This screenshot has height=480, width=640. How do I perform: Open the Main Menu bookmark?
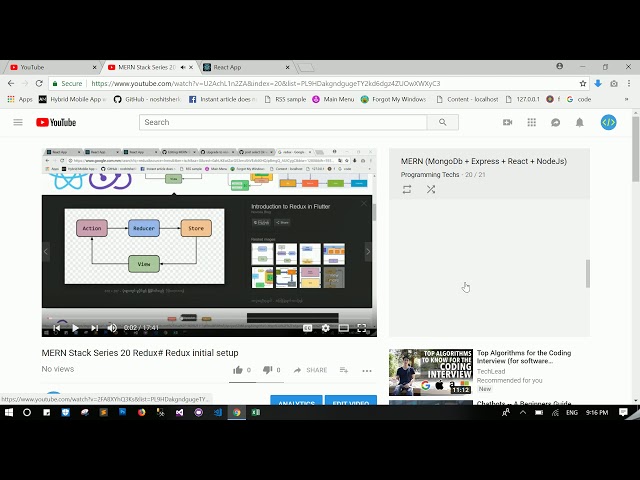333,99
